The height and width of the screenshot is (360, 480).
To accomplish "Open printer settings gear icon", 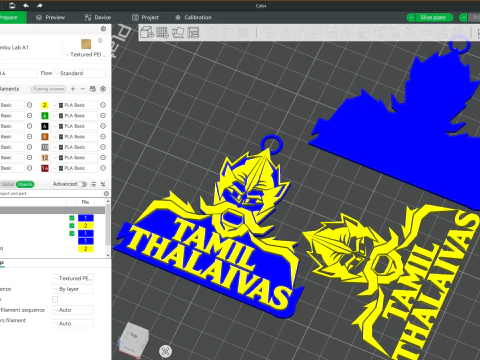I will [103, 29].
